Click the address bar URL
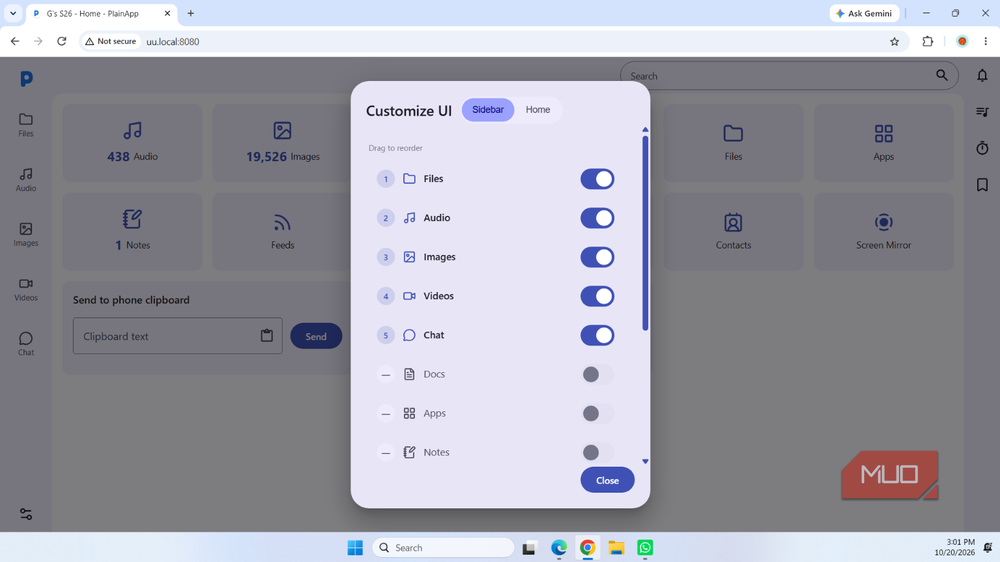Screen dimensions: 1000x562 [173, 41]
